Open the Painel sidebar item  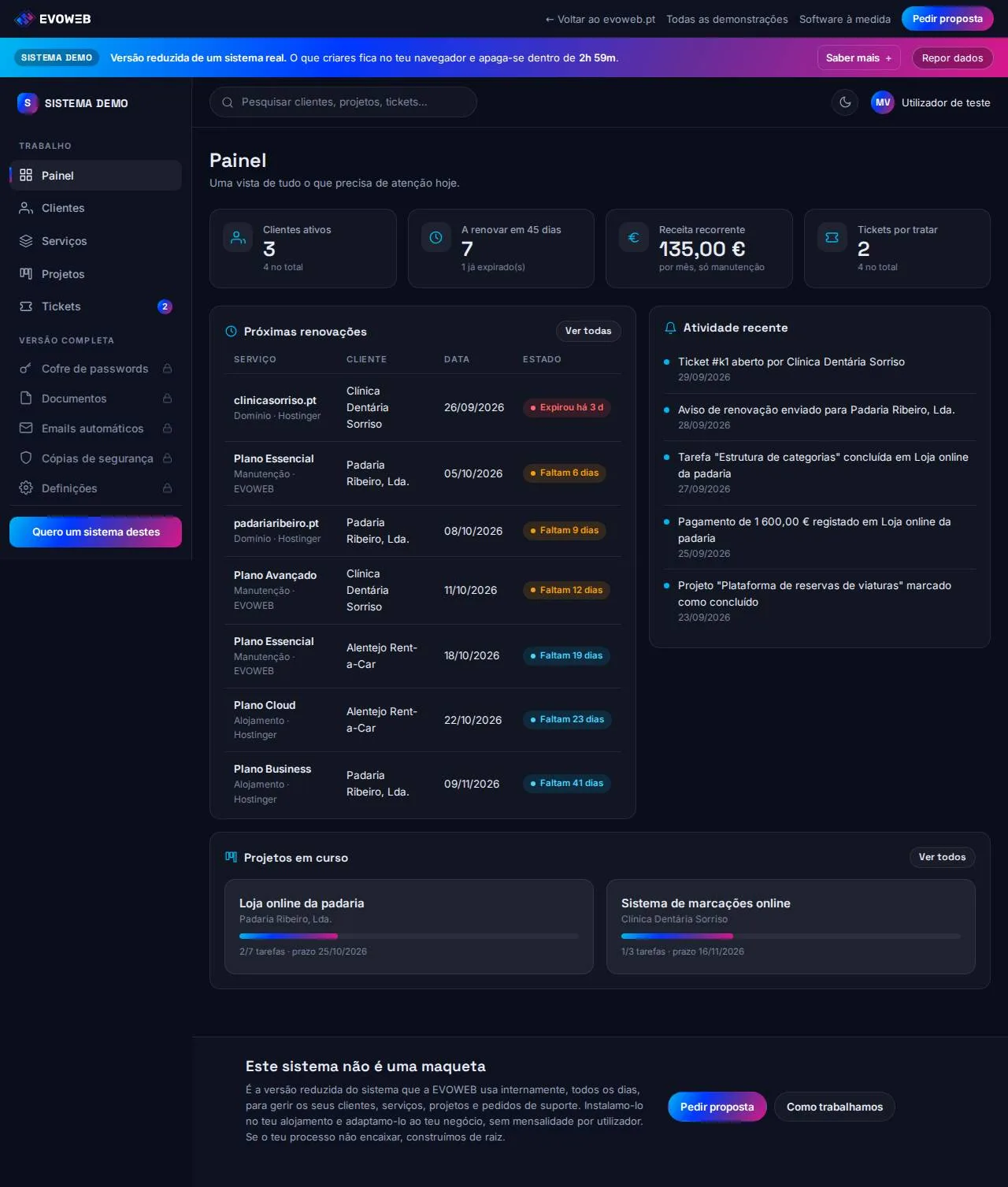pos(95,176)
